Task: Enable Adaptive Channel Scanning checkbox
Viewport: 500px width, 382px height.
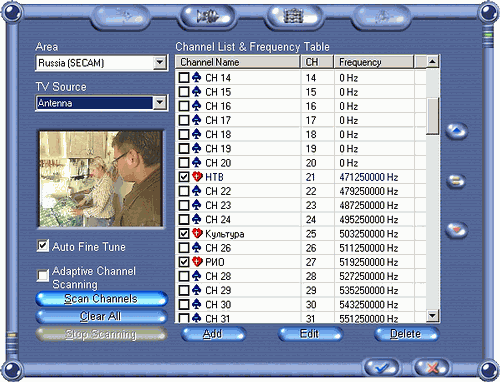Action: pos(43,275)
